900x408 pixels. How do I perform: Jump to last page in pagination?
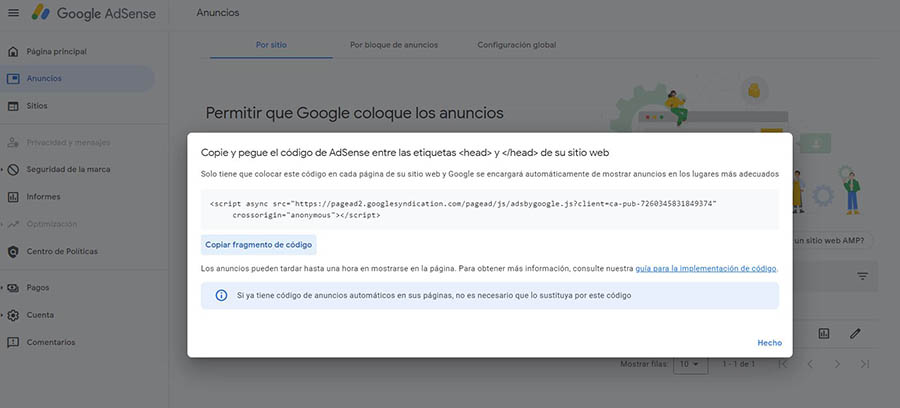click(x=865, y=364)
